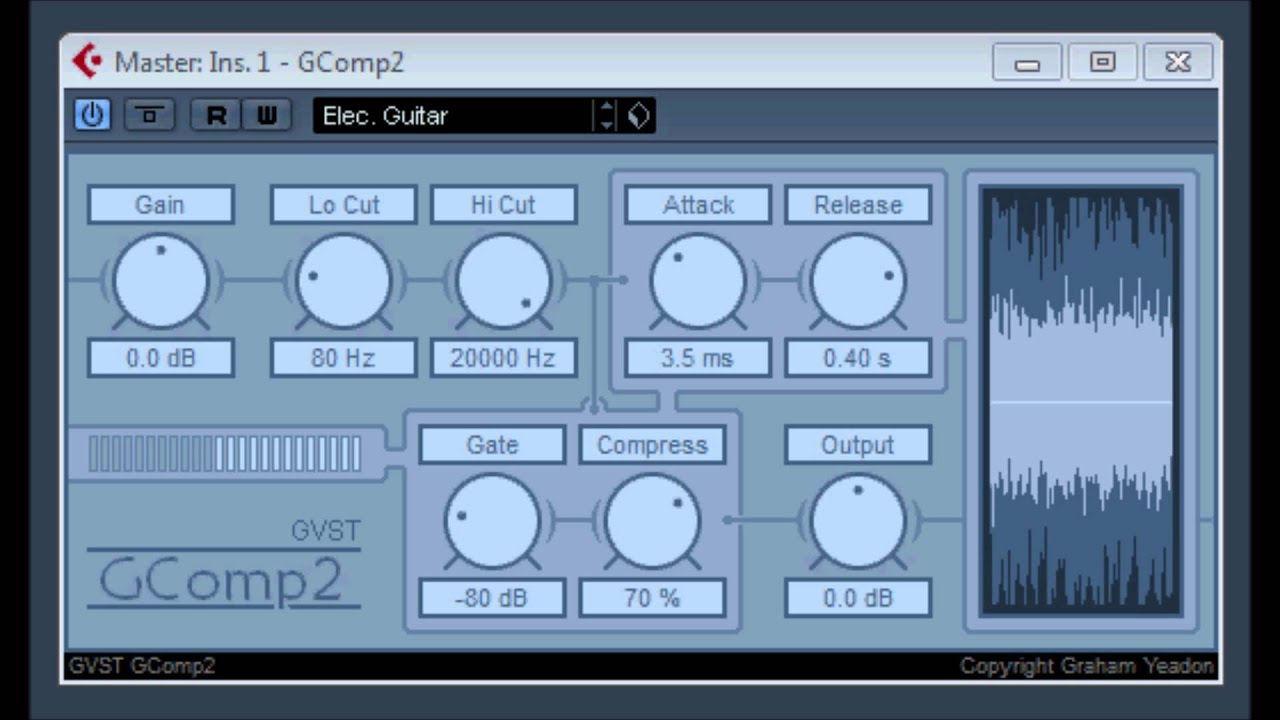Image resolution: width=1280 pixels, height=720 pixels.
Task: Click the Gate label
Action: pyautogui.click(x=492, y=445)
